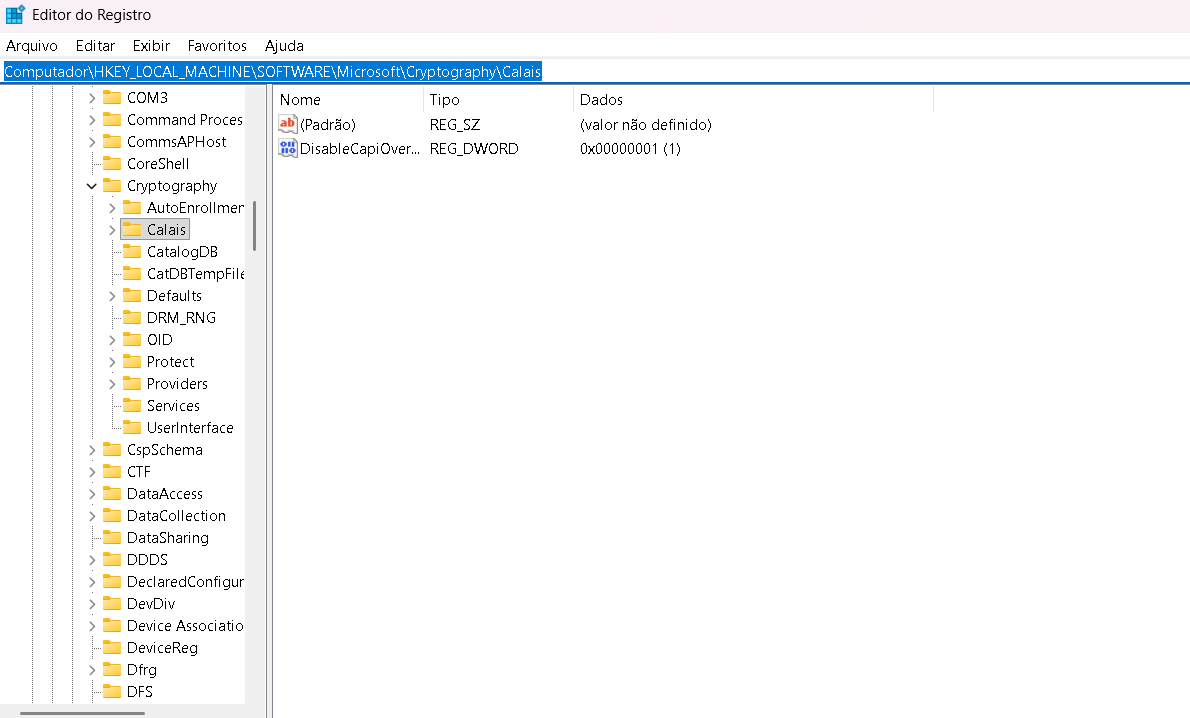Click the tree pane horizontal scrollbar
Screen dimensions: 1190x718
pos(82,713)
